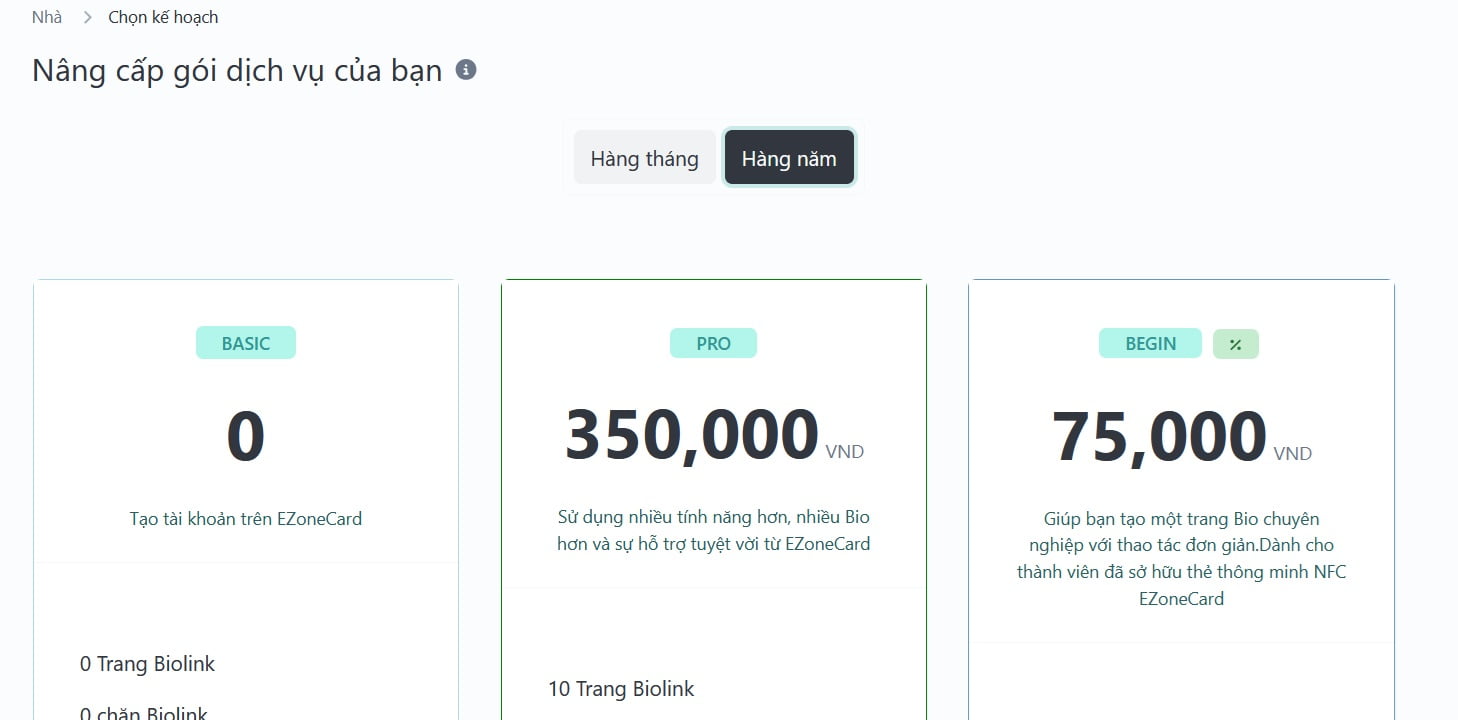Click the 75,000 price on the BEGIN plan

[1159, 438]
